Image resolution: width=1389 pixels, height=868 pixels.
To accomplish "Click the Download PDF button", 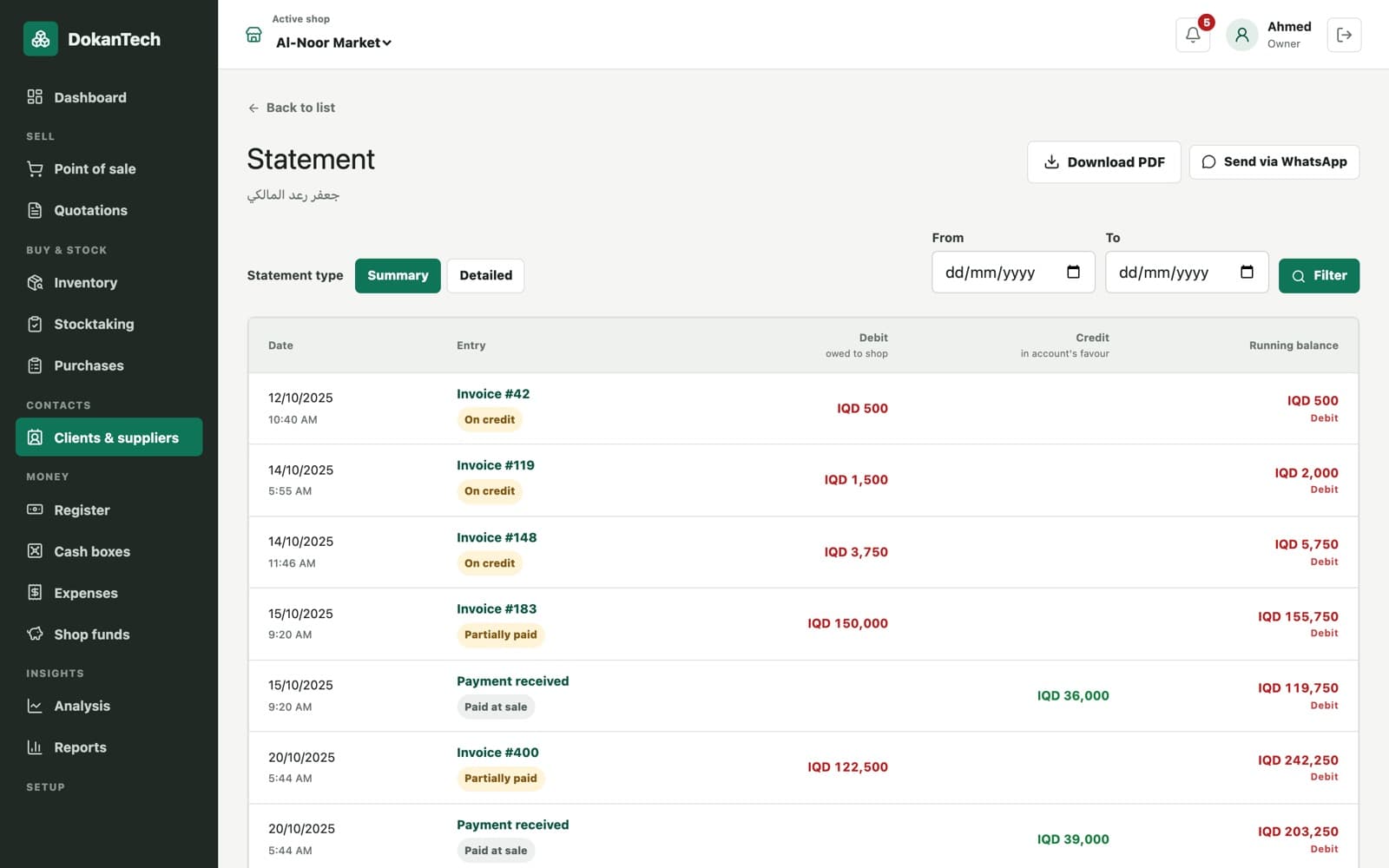I will pos(1104,162).
